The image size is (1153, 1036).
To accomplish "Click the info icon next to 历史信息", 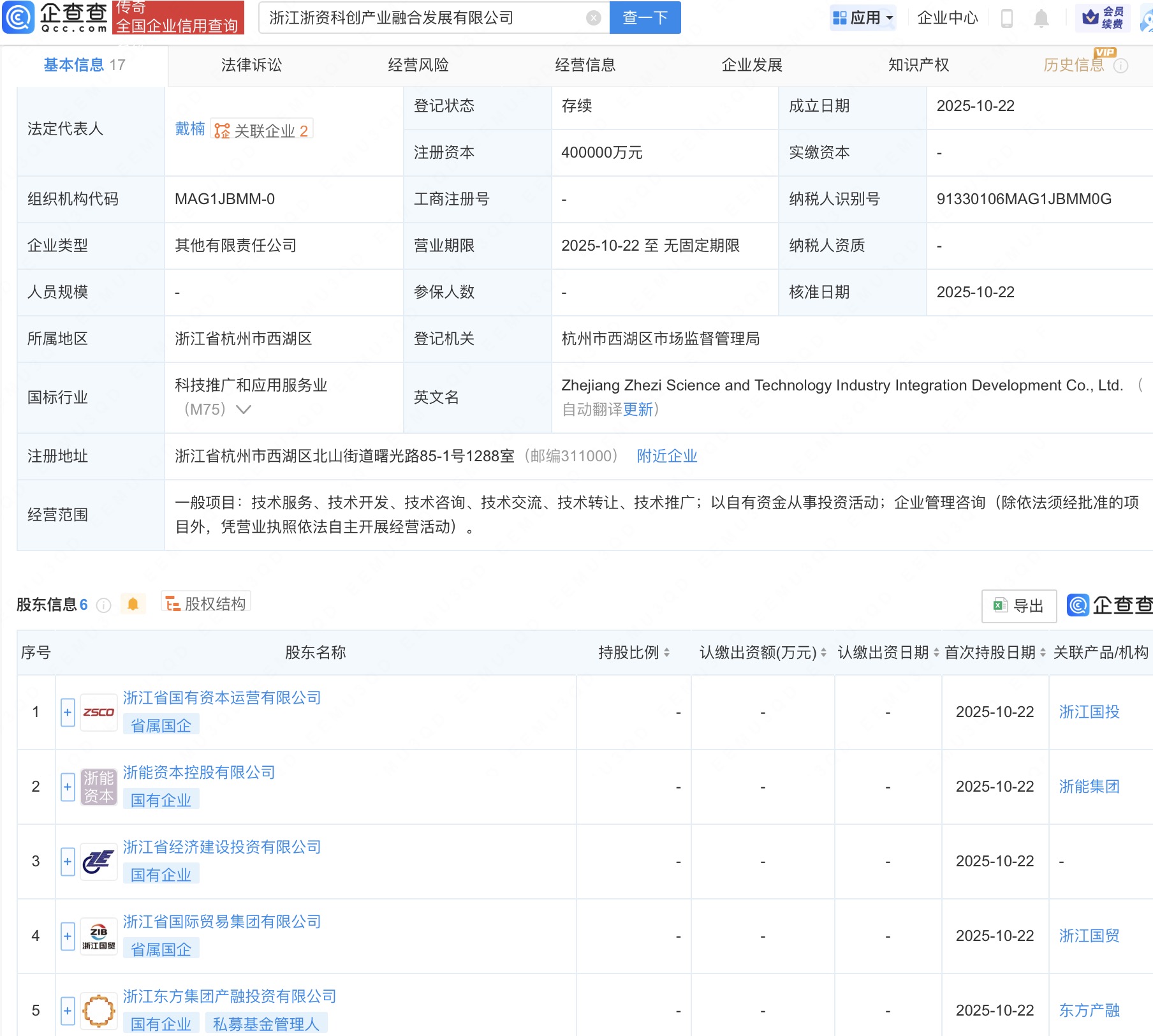I will (x=1120, y=66).
